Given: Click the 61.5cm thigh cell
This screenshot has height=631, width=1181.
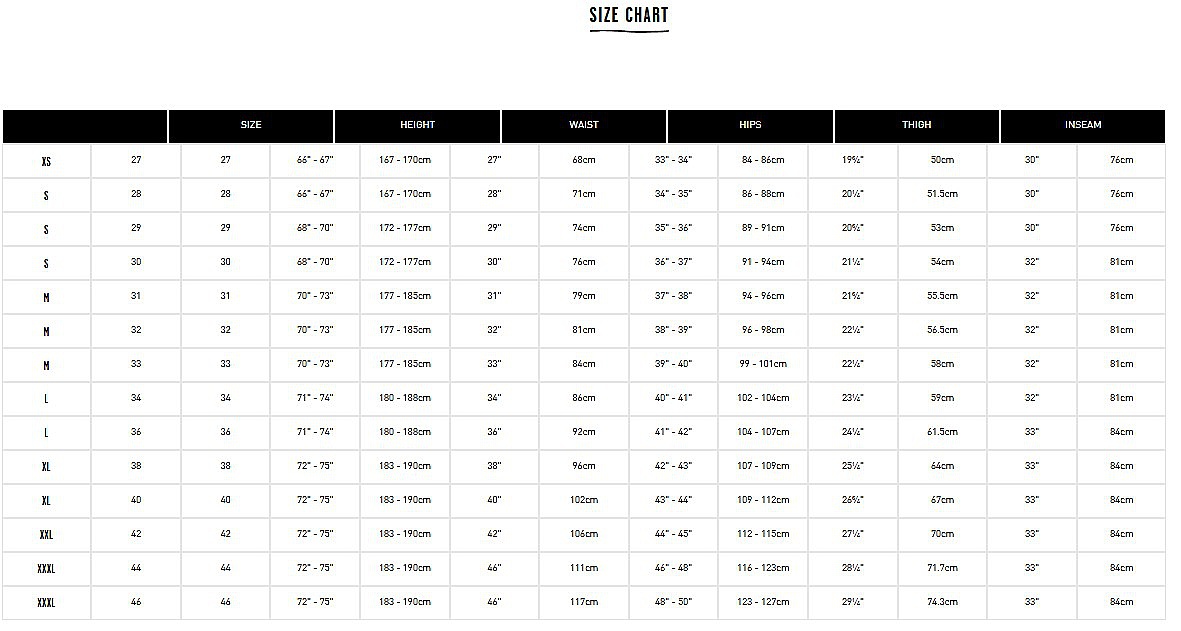Looking at the screenshot, I should point(942,432).
